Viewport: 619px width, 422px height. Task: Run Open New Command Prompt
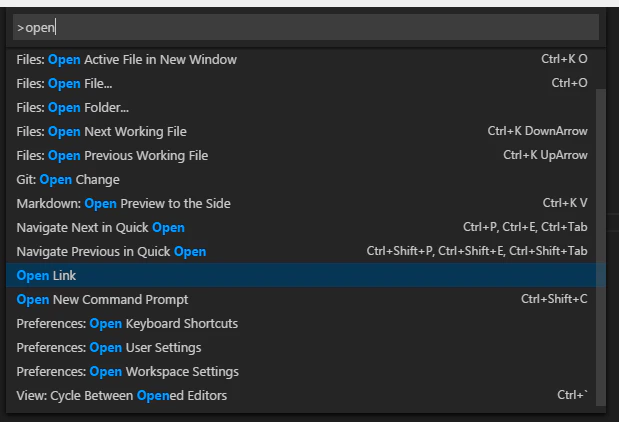pyautogui.click(x=306, y=300)
